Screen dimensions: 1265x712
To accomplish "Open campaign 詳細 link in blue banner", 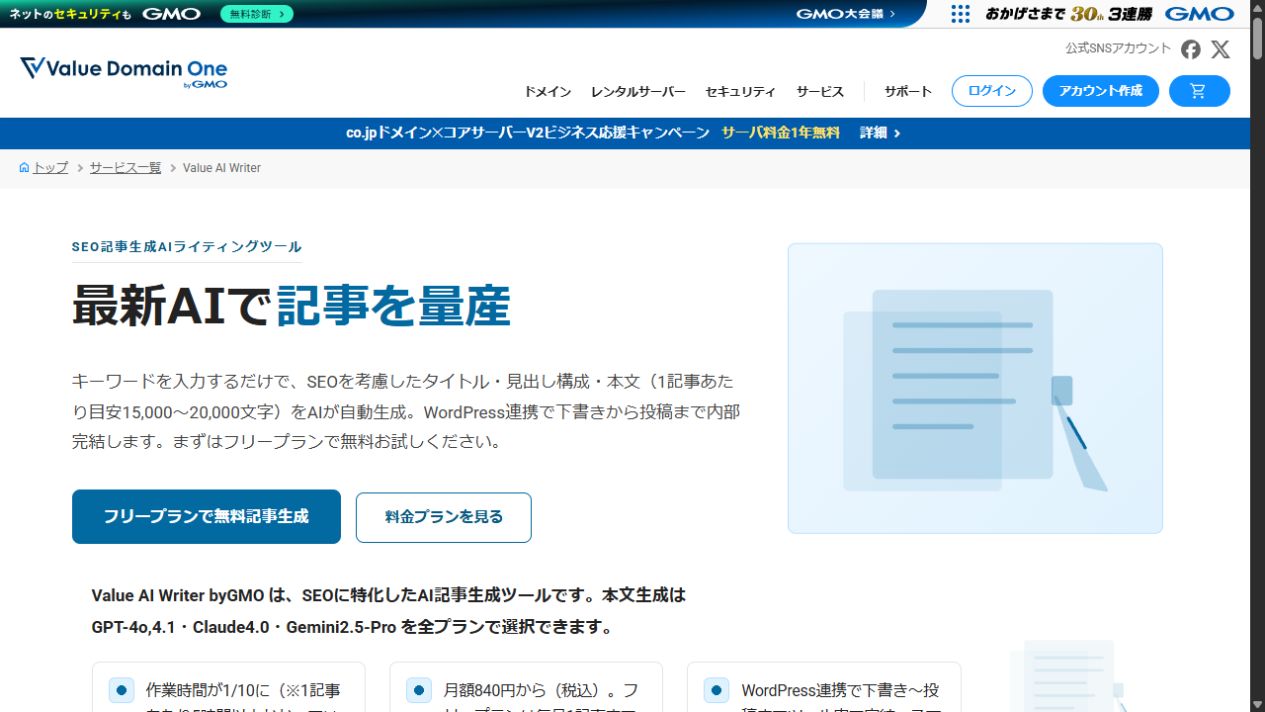I will 880,133.
